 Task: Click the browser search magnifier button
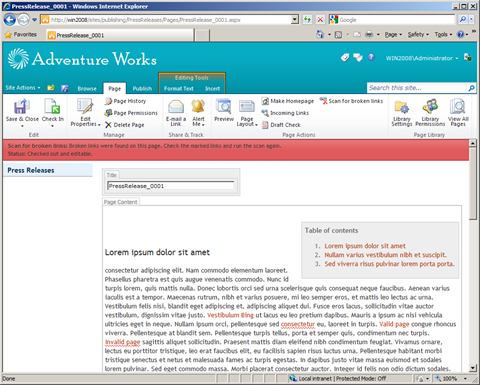463,20
